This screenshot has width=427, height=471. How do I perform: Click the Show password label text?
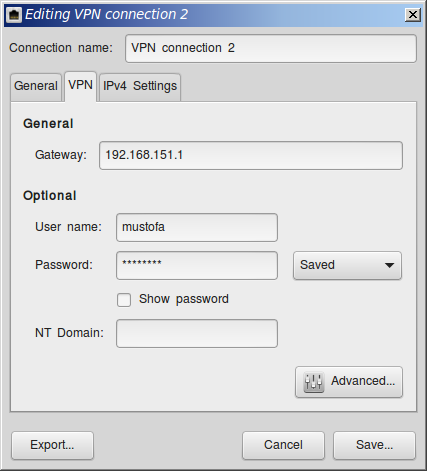pyautogui.click(x=184, y=299)
